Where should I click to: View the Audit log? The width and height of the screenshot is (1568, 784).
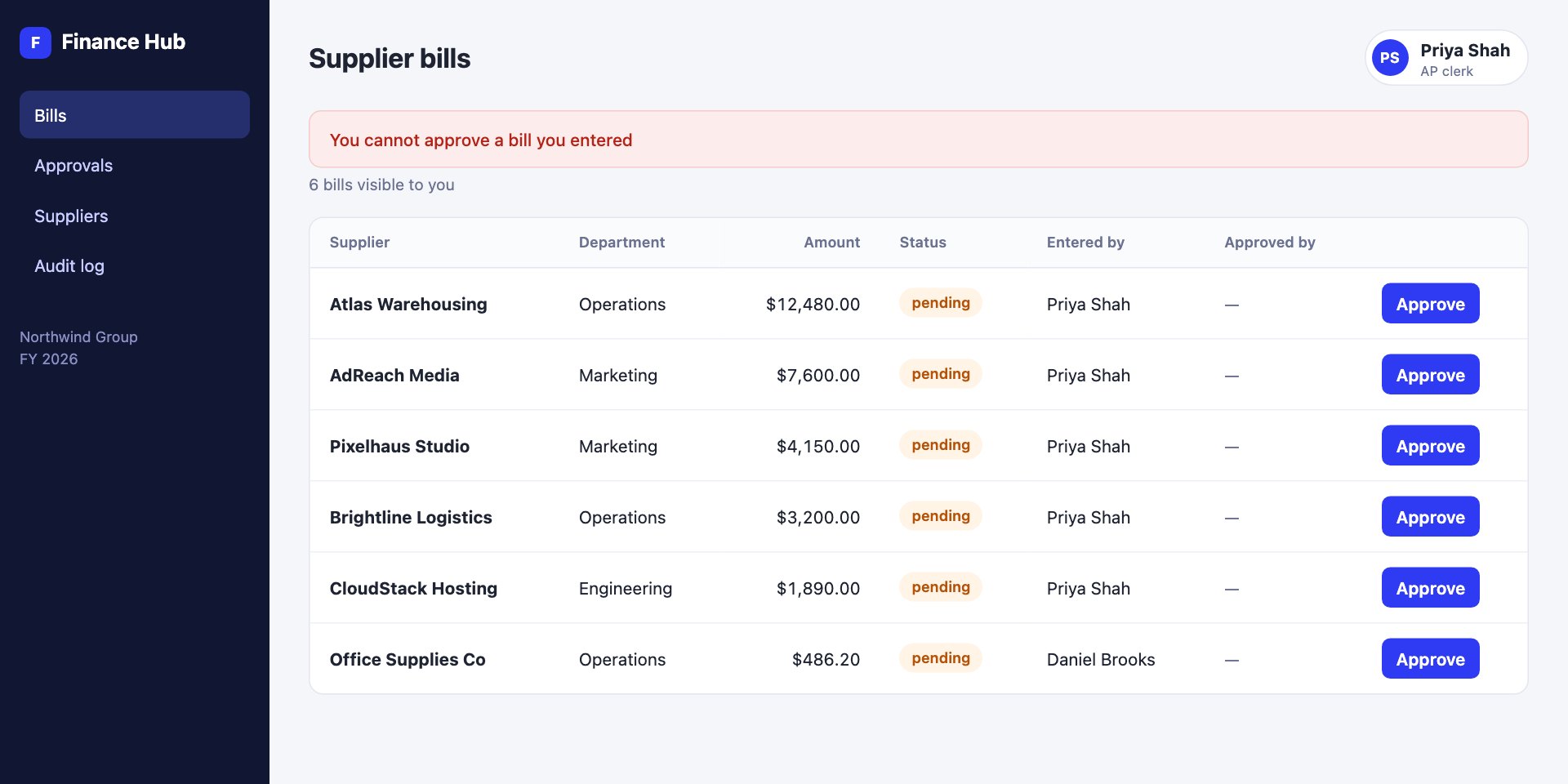pyautogui.click(x=135, y=266)
